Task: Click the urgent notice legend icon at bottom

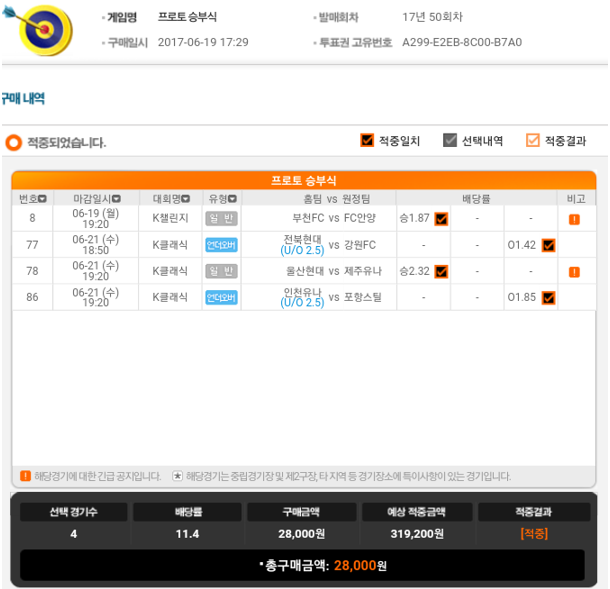Action: coord(25,475)
